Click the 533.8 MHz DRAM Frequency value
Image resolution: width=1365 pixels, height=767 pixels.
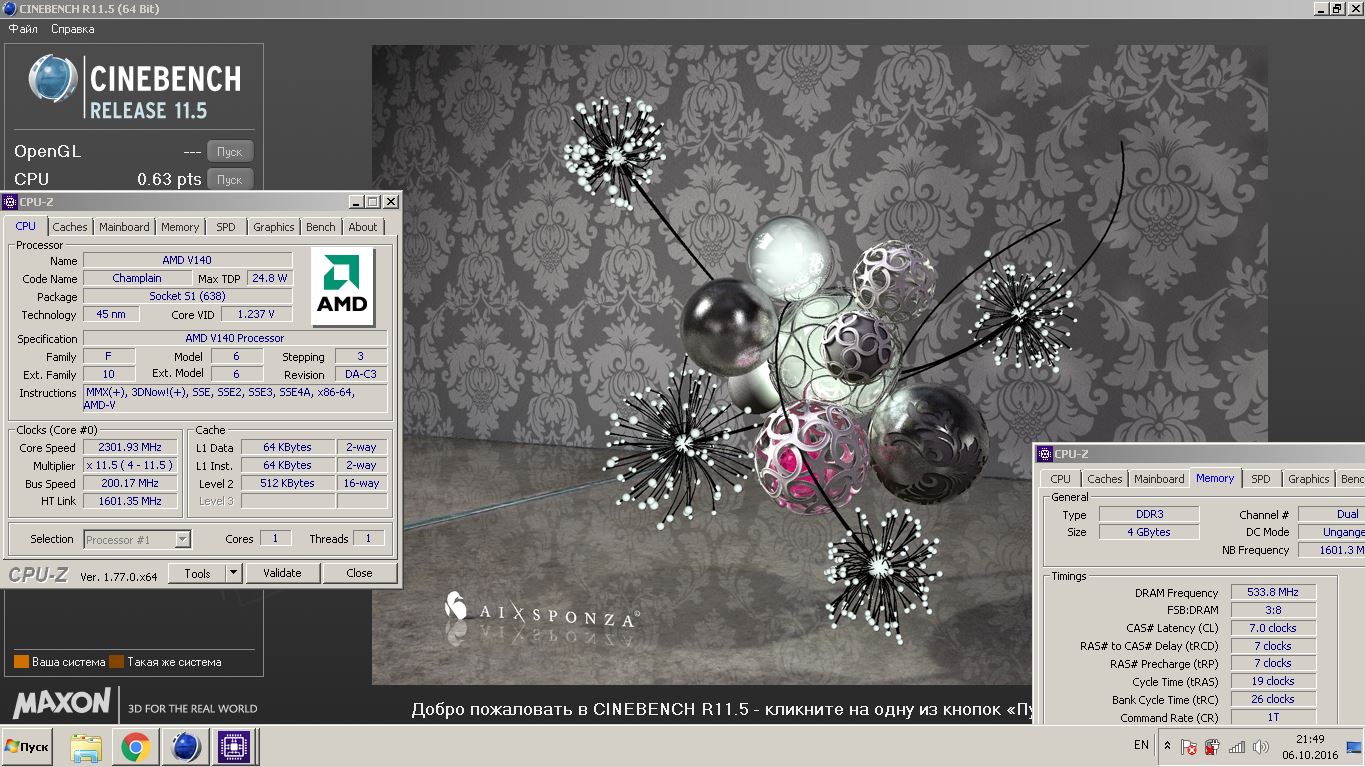click(1273, 592)
